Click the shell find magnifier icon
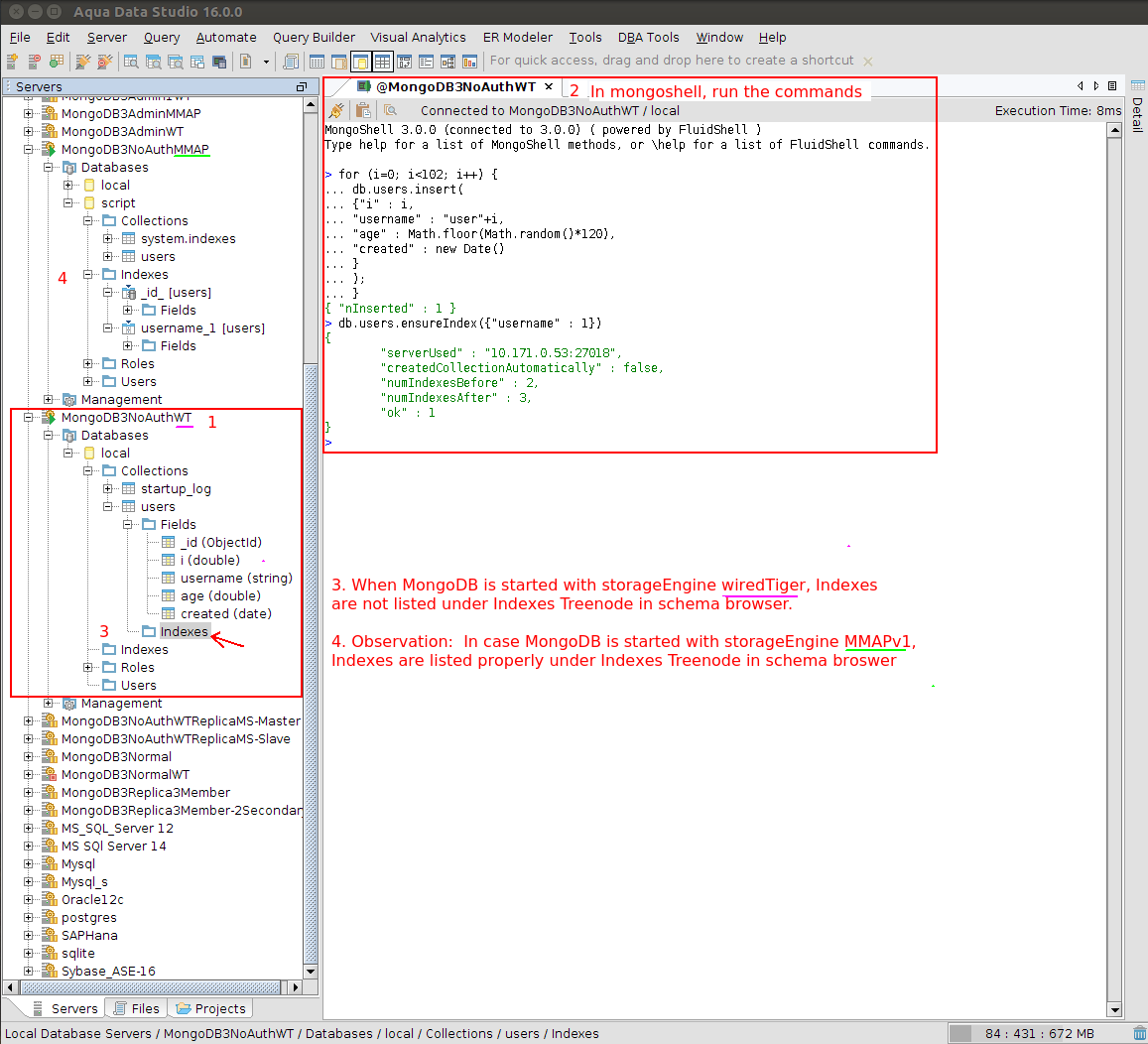 pyautogui.click(x=390, y=110)
